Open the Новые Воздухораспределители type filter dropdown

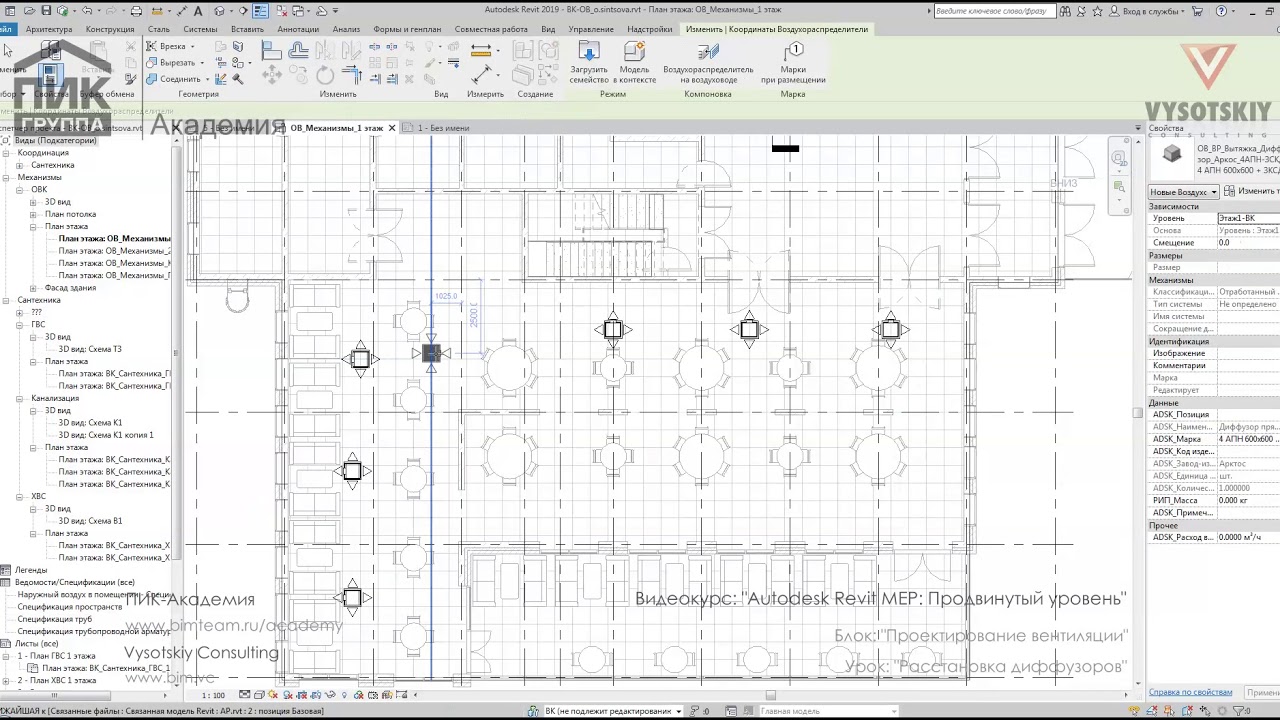pos(1184,192)
